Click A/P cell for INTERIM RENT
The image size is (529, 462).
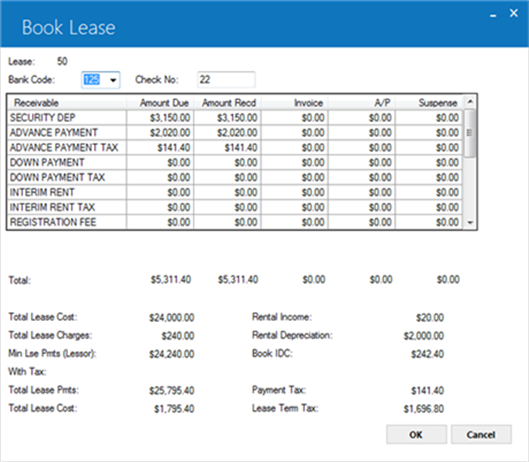[361, 192]
